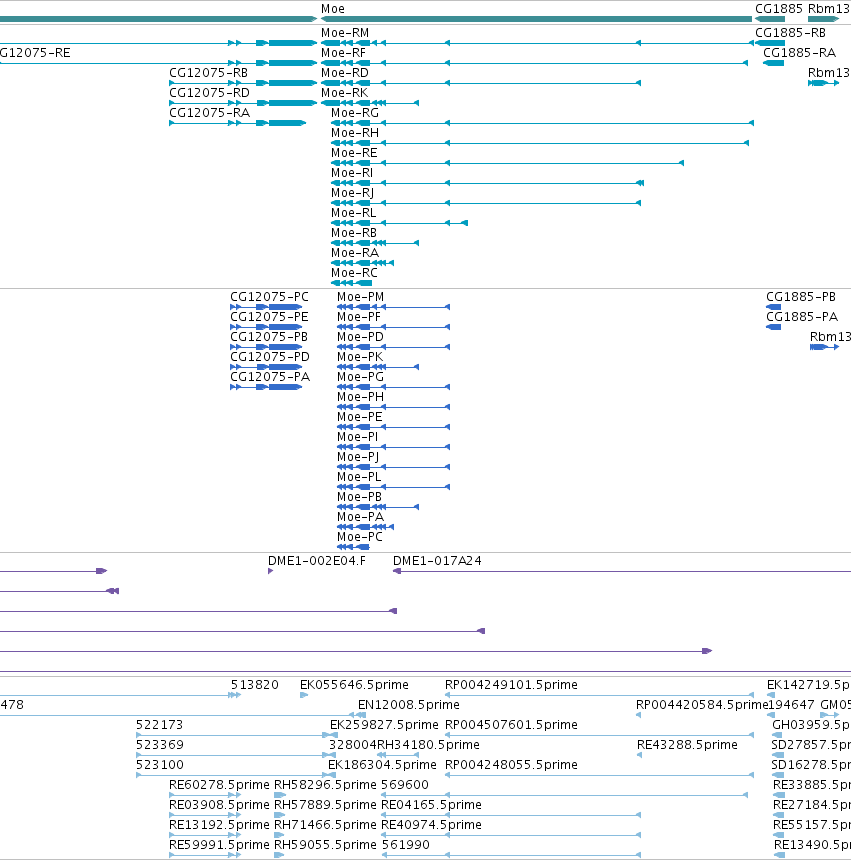Click the RH59055.5prime EST label
The image size is (851, 860).
pos(325,845)
